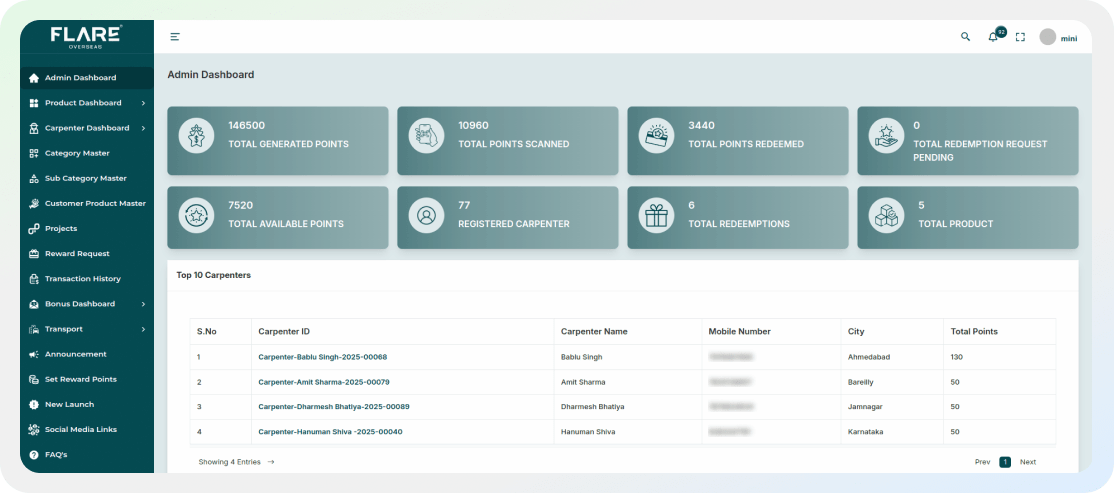Toggle the sidebar with hamburger menu icon
This screenshot has height=493, width=1114.
point(175,37)
